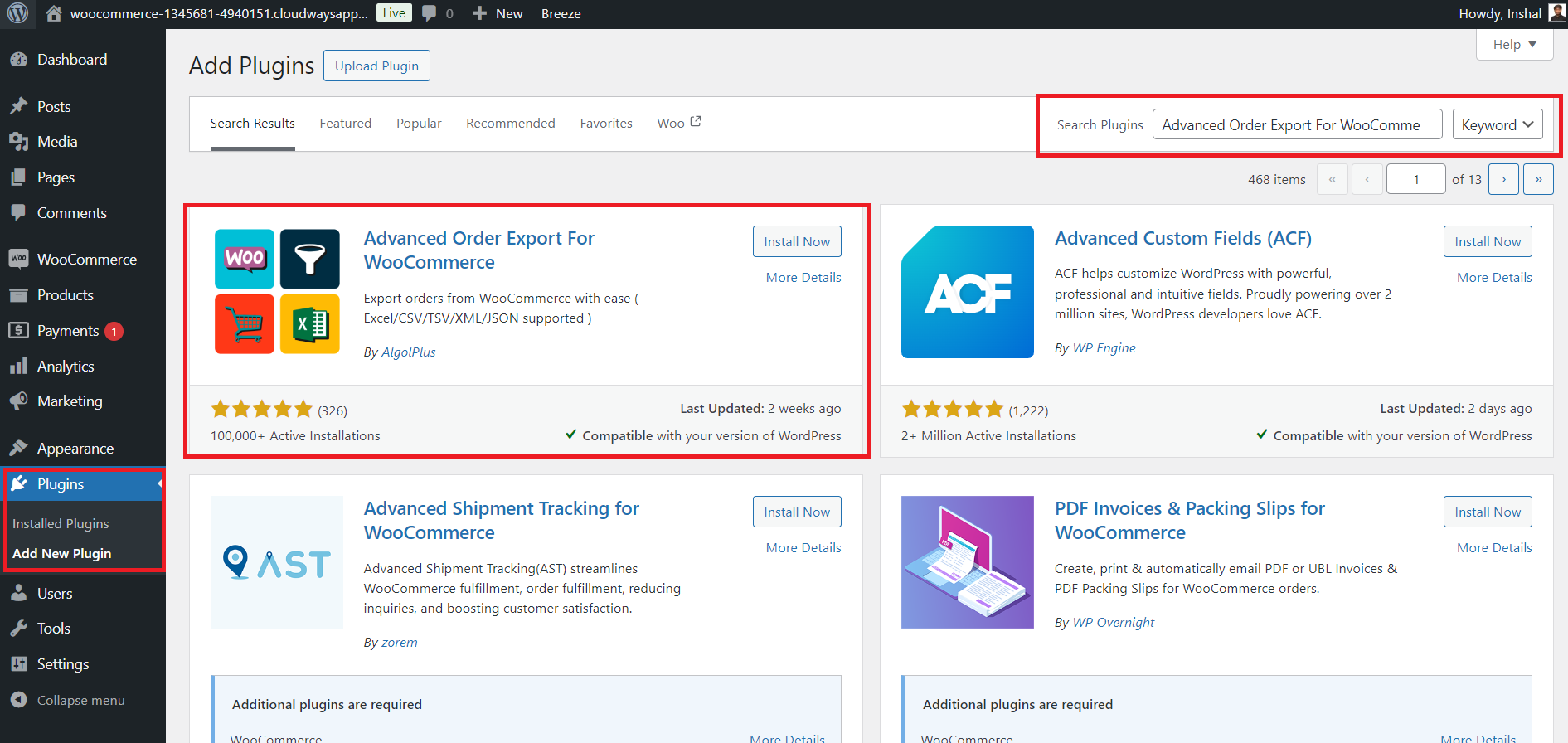Open site home icon in admin bar
1568x743 pixels.
(54, 13)
